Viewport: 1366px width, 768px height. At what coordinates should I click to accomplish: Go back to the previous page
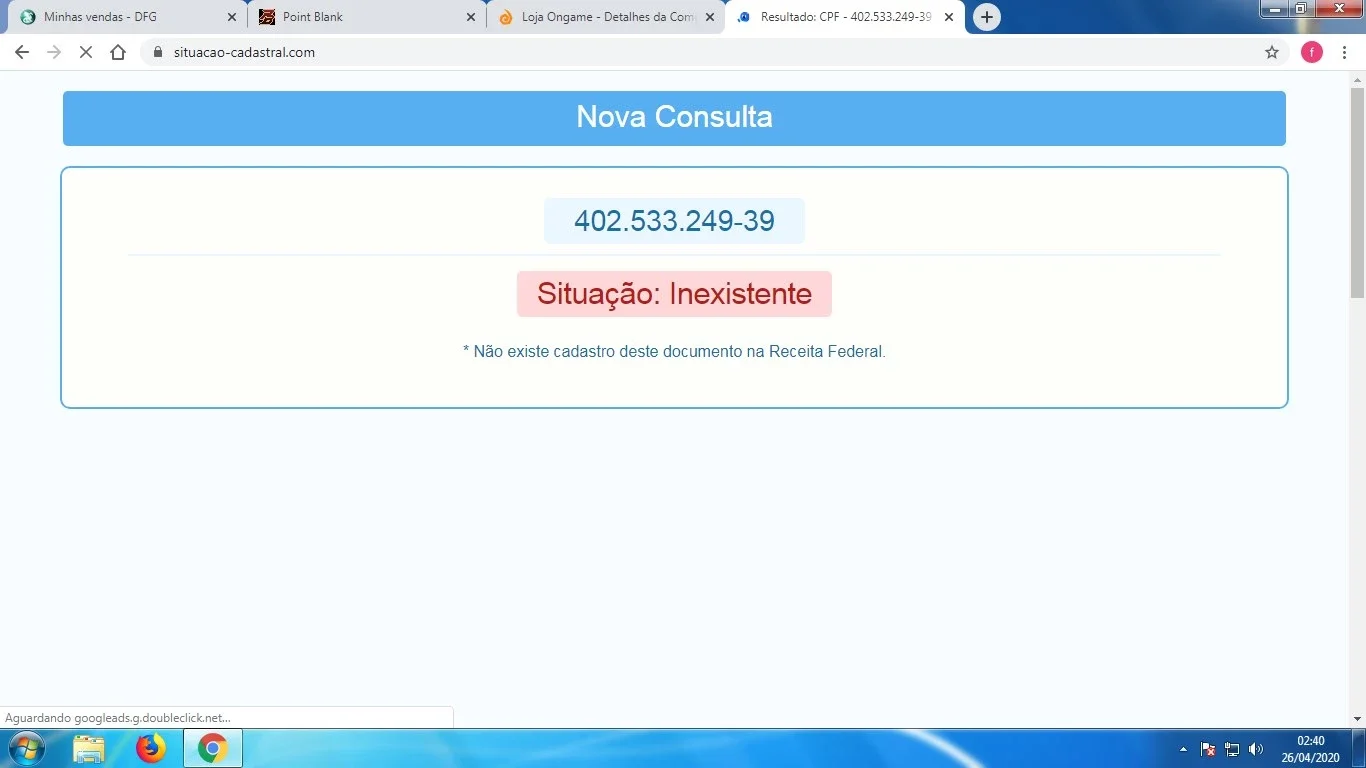click(22, 52)
